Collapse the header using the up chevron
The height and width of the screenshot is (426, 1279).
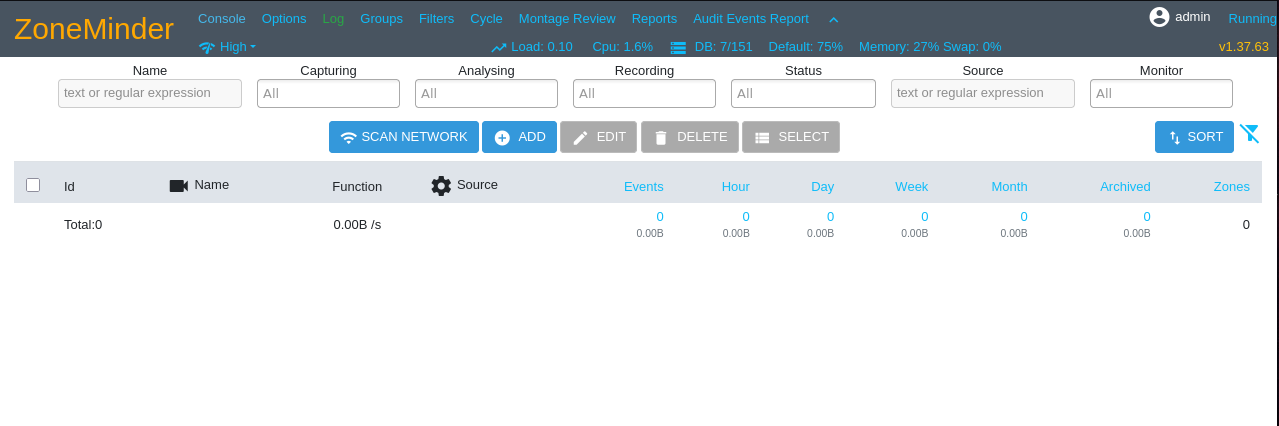[x=833, y=19]
